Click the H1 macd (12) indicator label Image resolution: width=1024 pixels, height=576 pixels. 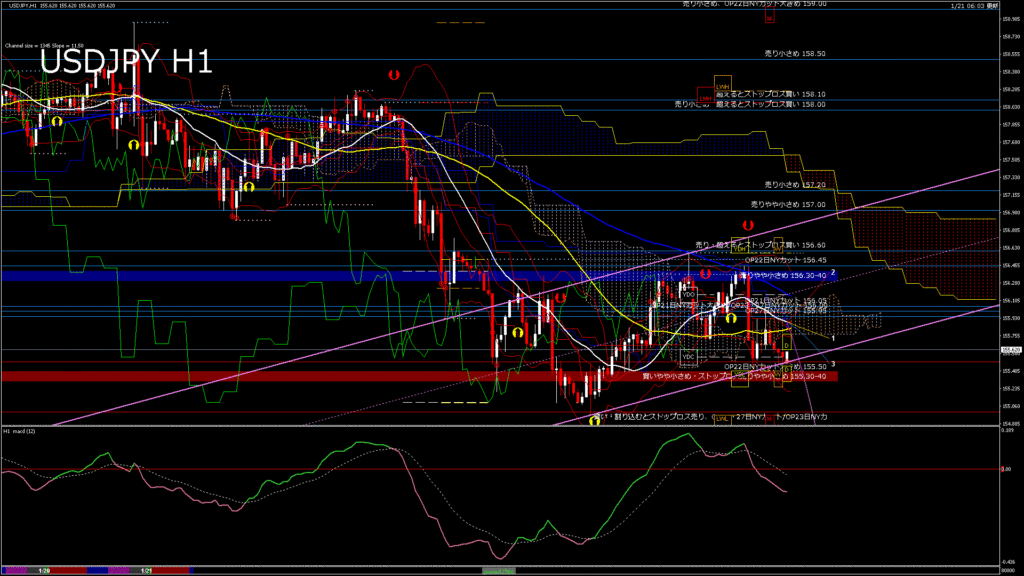(x=22, y=431)
